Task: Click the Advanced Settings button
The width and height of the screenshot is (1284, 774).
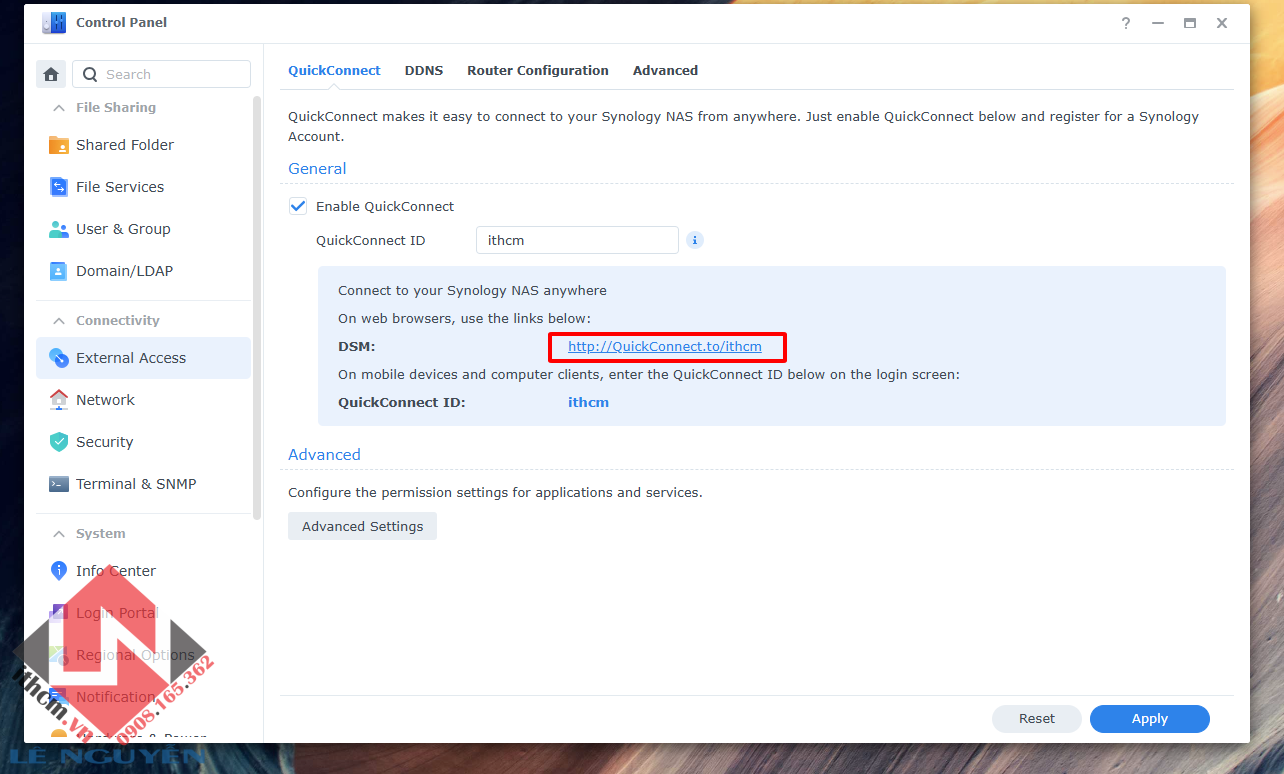Action: click(362, 527)
